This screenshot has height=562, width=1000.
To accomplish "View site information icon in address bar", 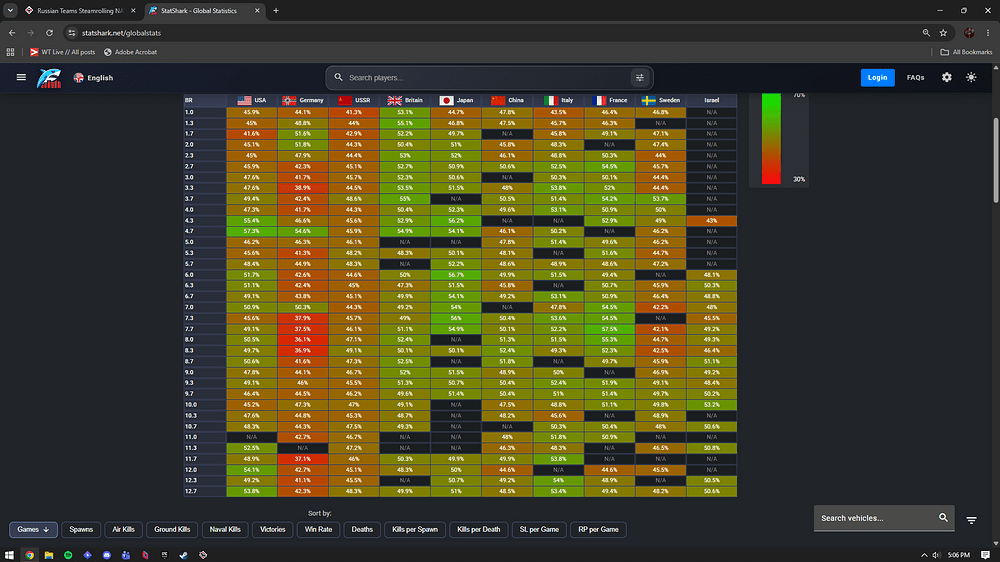I will coord(72,33).
